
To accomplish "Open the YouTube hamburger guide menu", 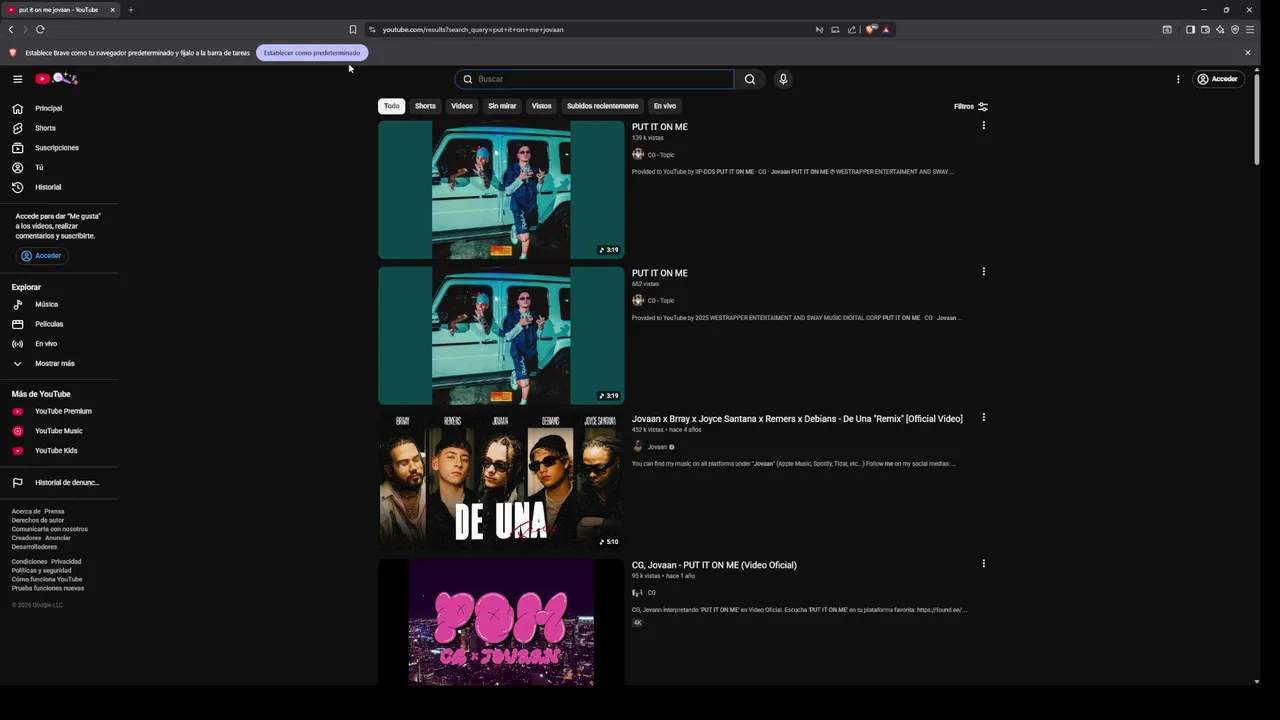I will point(17,79).
